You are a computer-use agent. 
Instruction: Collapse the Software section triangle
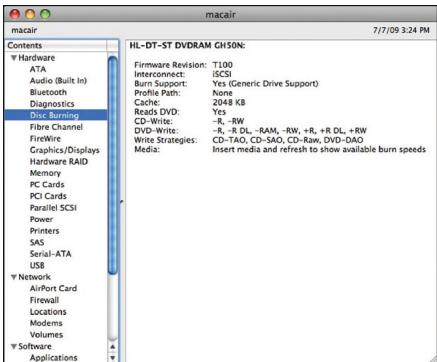(14, 346)
